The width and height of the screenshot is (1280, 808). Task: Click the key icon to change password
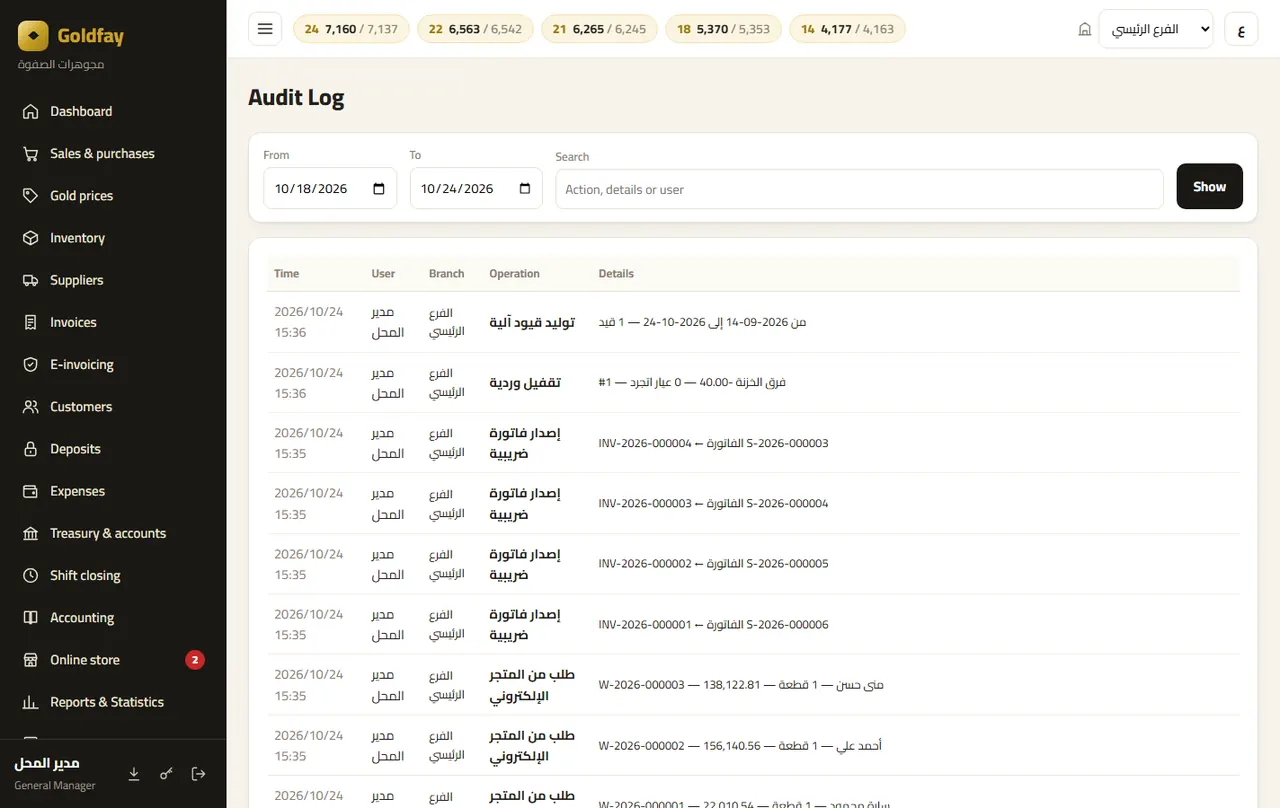[166, 773]
